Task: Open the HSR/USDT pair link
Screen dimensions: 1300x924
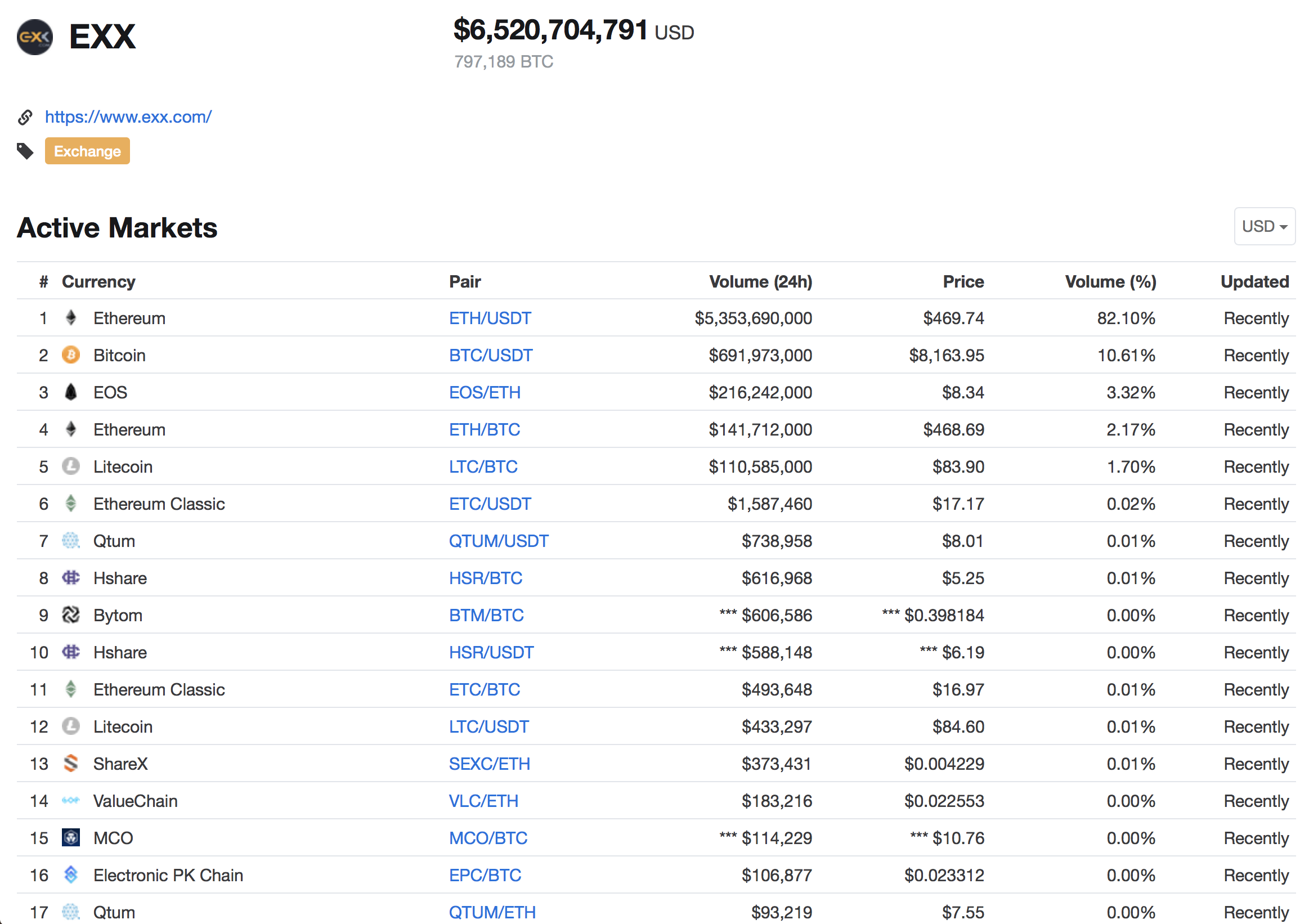Action: pyautogui.click(x=491, y=653)
